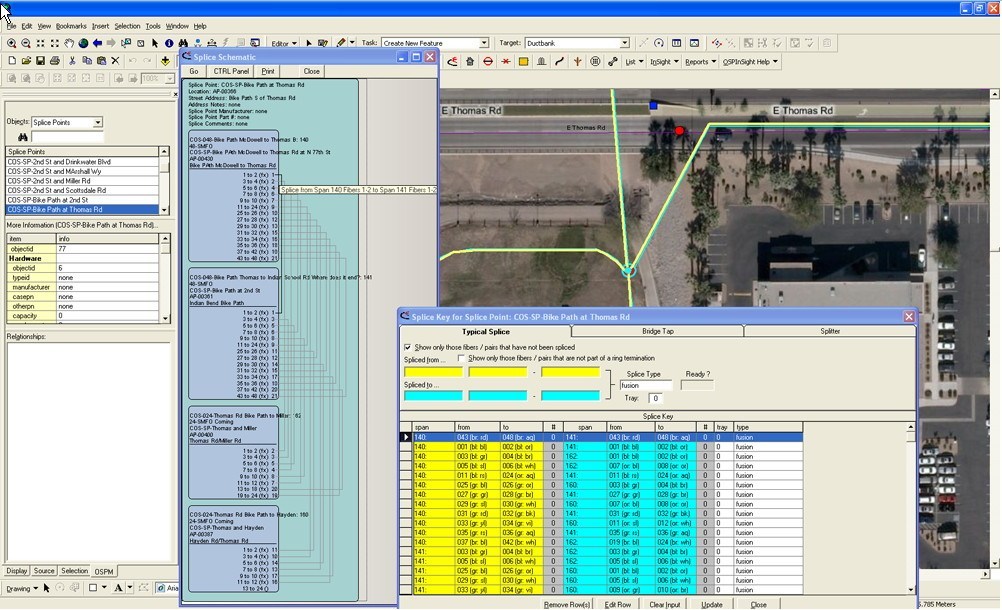Go back to previous extent arrow
Screen dimensions: 1002x610
pyautogui.click(x=97, y=43)
